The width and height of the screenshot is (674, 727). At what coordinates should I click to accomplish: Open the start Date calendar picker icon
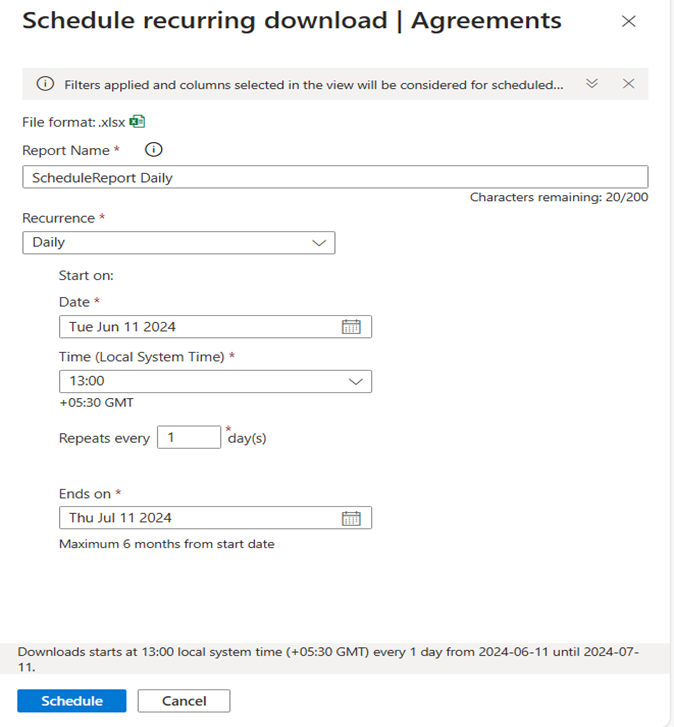pos(351,327)
